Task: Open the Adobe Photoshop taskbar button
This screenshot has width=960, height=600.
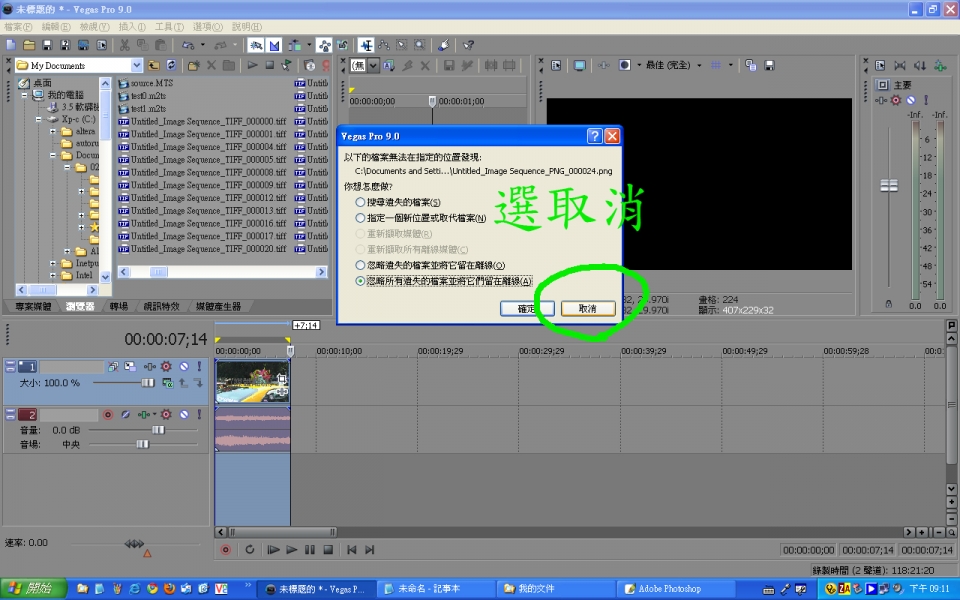Action: coord(668,589)
